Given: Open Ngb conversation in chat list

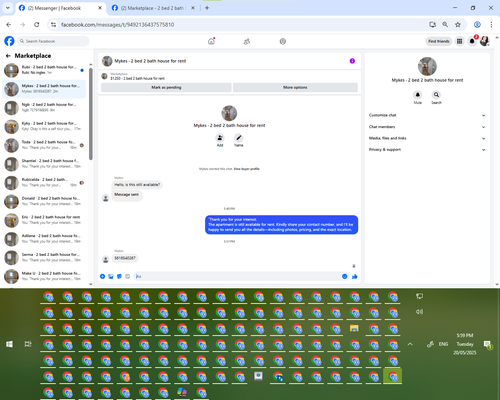Looking at the screenshot, I should (44, 107).
